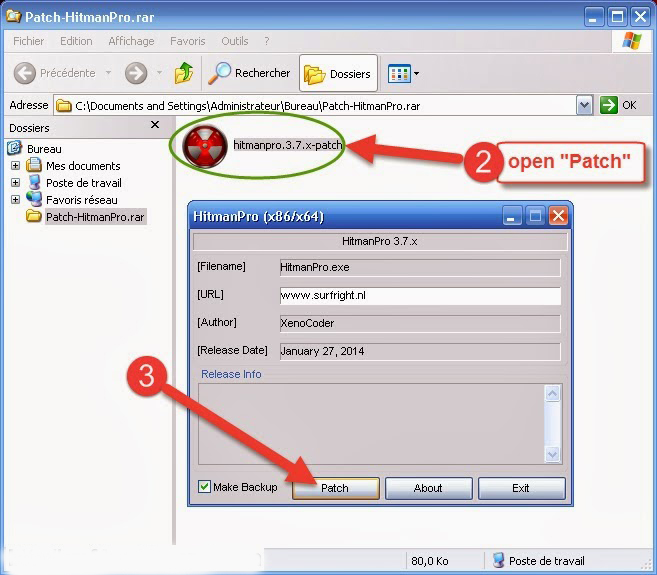Select Favoris réseau network icon
Screen dimensions: 657x575
34,199
